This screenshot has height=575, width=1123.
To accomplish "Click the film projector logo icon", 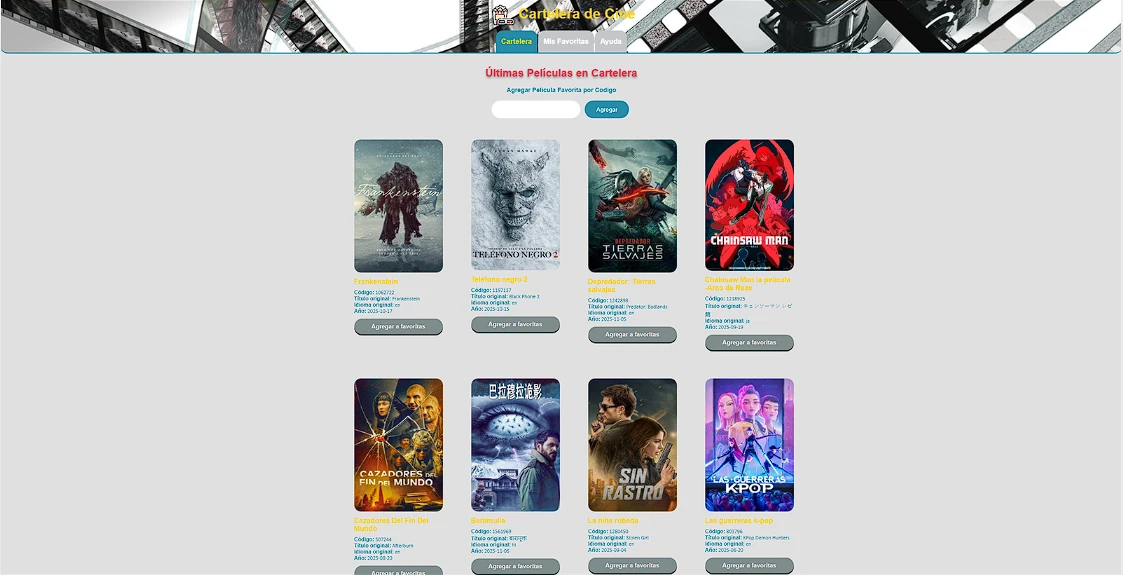I will [x=503, y=14].
